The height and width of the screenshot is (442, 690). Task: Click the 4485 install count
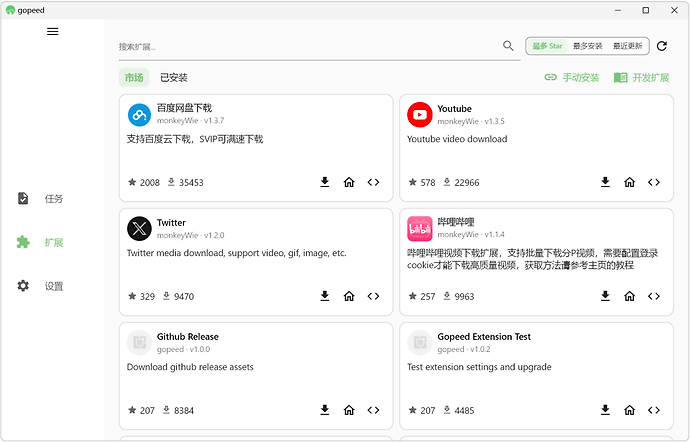click(459, 410)
